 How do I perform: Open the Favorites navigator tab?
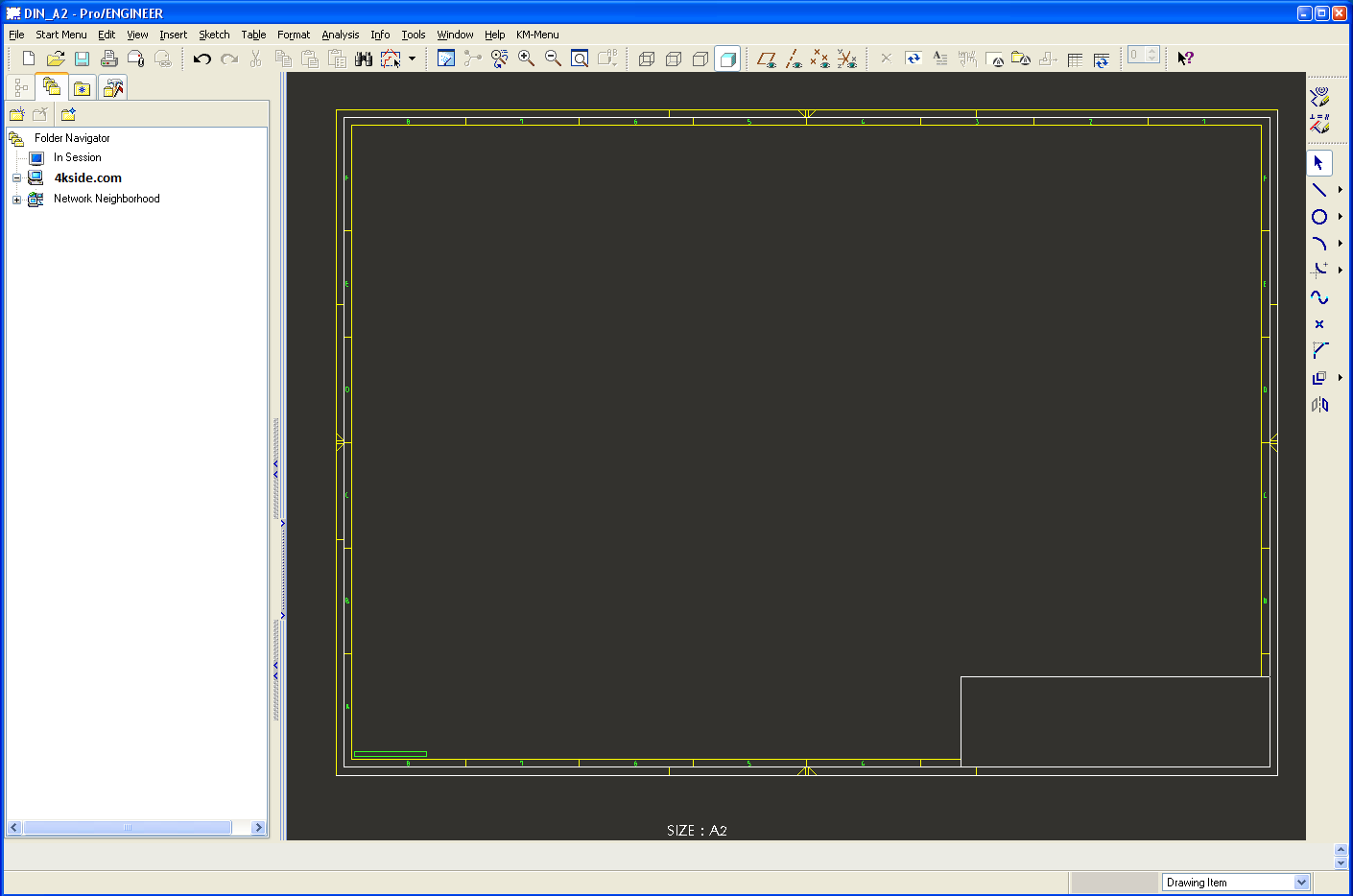tap(83, 88)
